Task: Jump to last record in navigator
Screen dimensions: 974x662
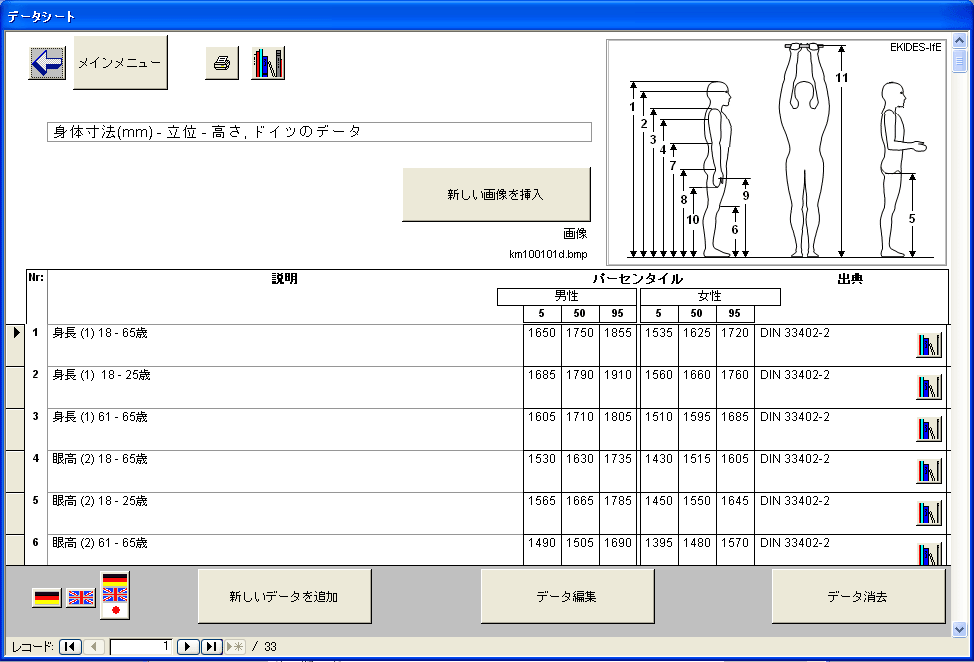Action: coord(211,647)
